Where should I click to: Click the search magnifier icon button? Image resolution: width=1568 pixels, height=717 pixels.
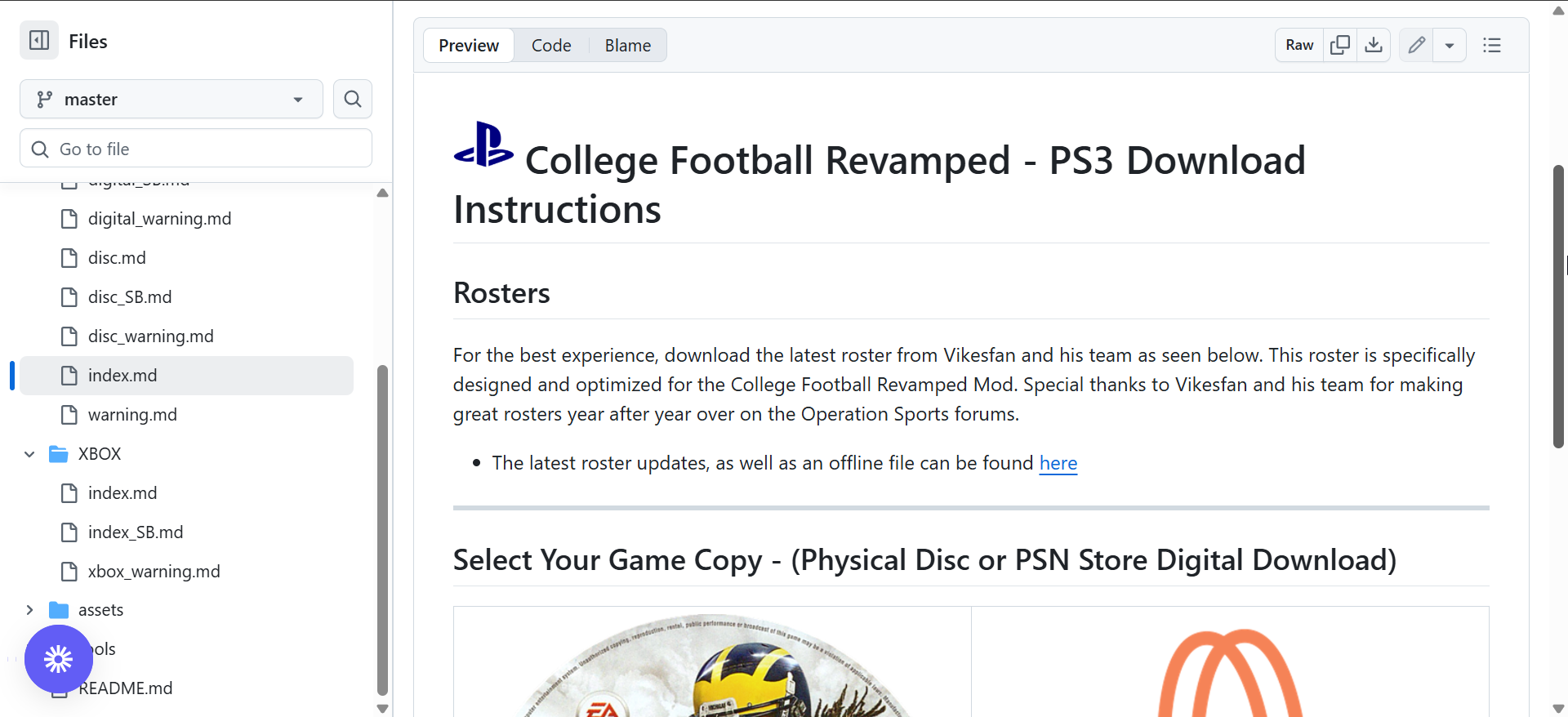point(353,99)
